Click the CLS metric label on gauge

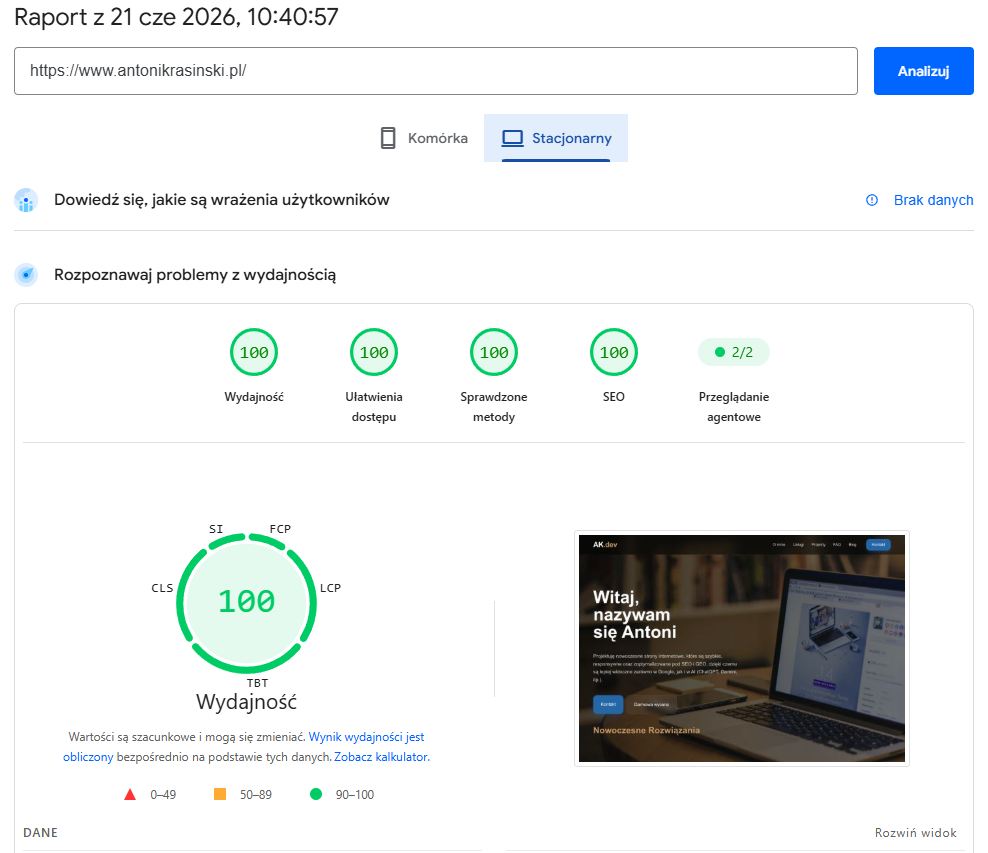click(x=162, y=588)
